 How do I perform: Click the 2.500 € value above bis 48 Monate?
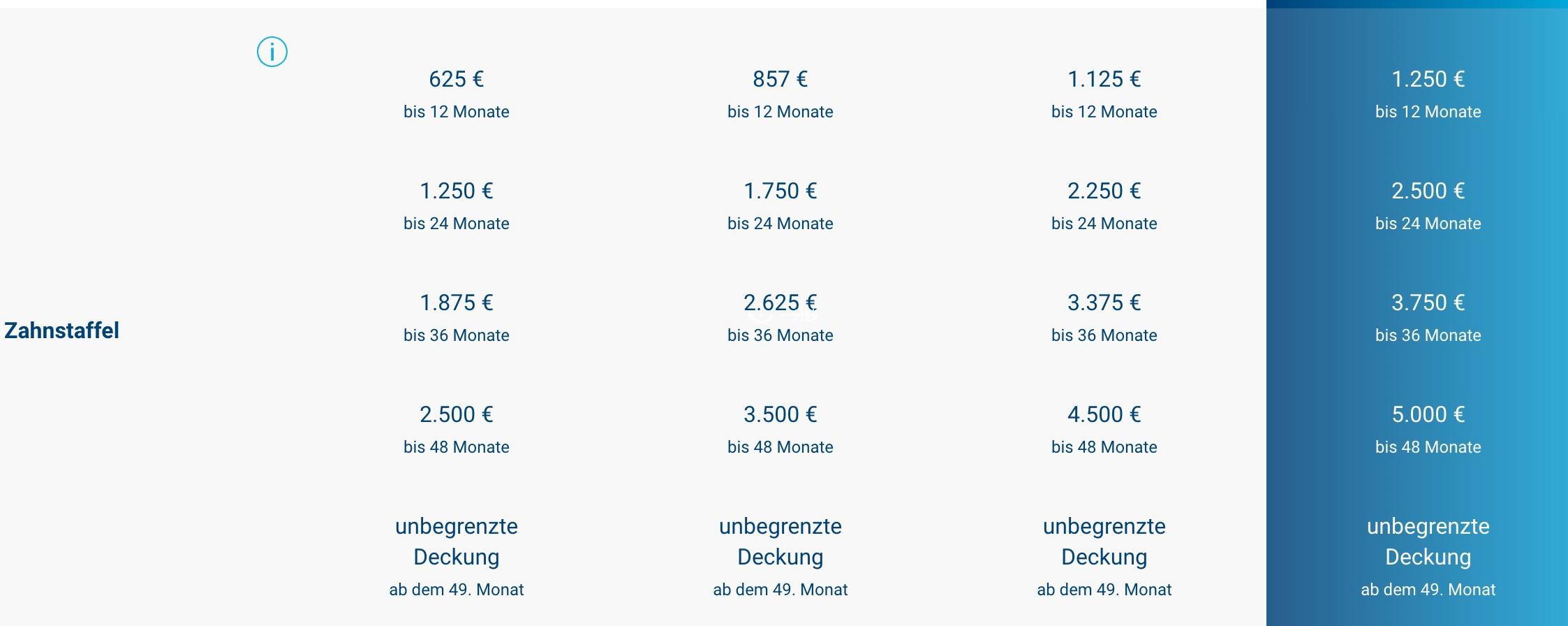coord(457,414)
